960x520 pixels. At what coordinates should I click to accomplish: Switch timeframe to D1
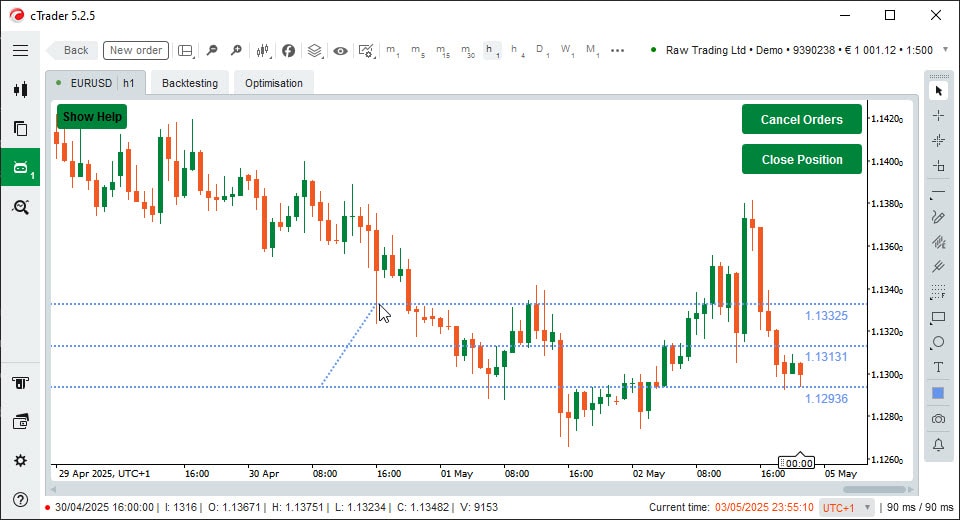point(541,50)
